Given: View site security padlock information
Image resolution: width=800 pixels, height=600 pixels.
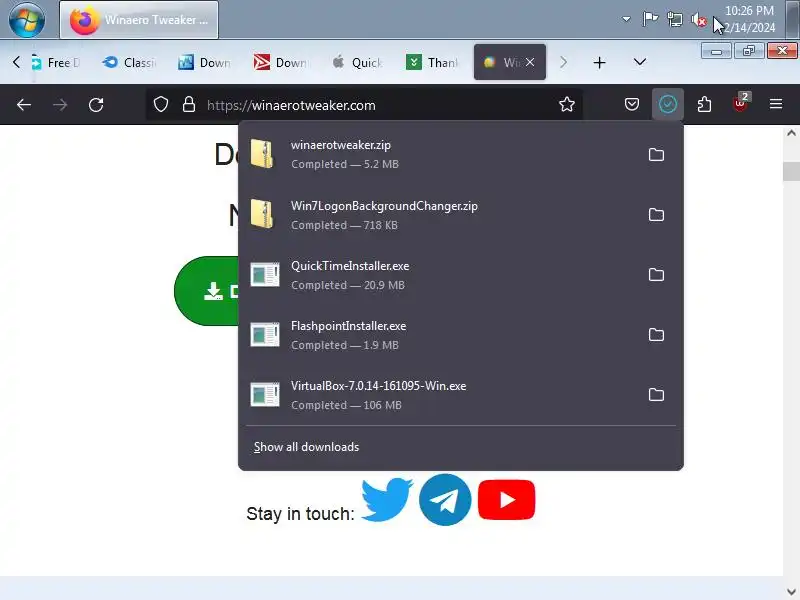Looking at the screenshot, I should [189, 105].
